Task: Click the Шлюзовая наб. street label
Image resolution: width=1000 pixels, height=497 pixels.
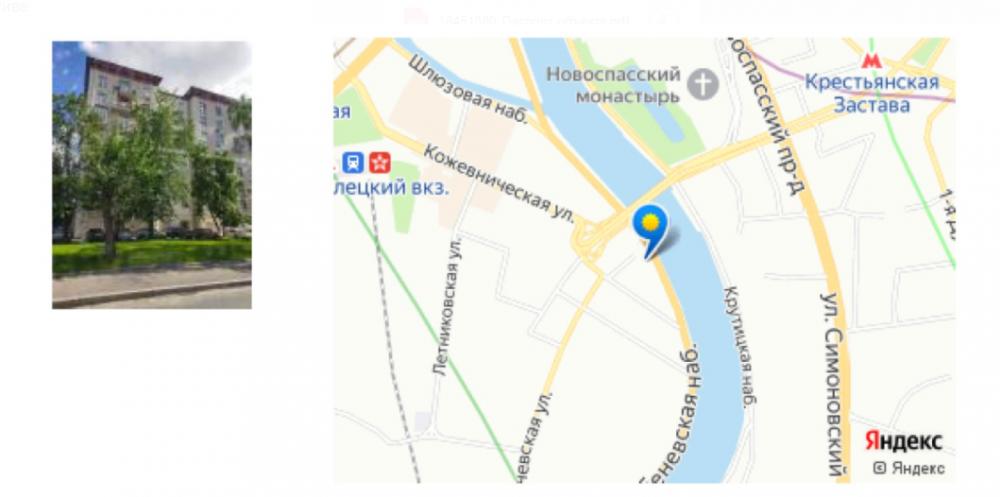Action: 468,89
